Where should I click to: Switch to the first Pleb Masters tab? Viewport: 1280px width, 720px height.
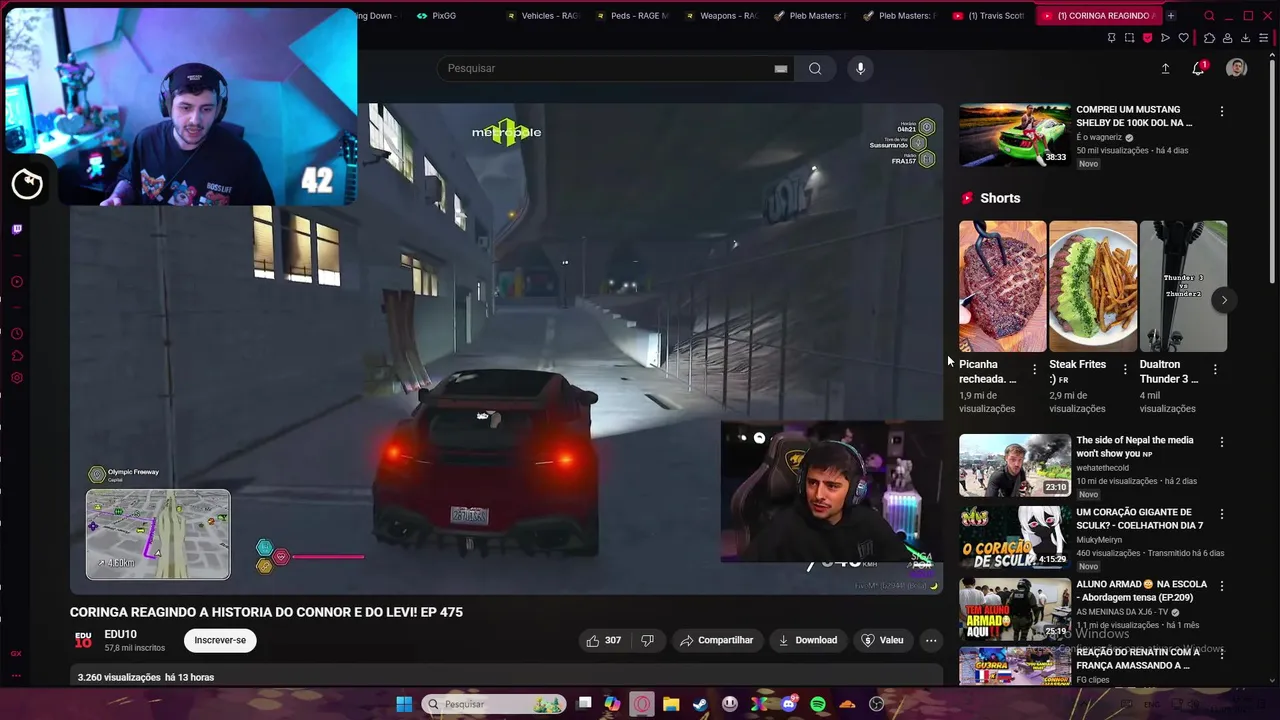(x=810, y=16)
